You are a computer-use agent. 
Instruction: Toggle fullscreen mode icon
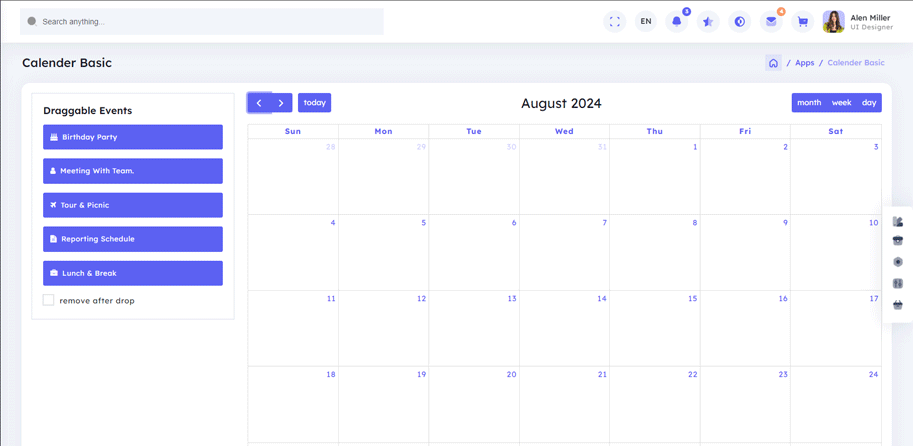[614, 21]
